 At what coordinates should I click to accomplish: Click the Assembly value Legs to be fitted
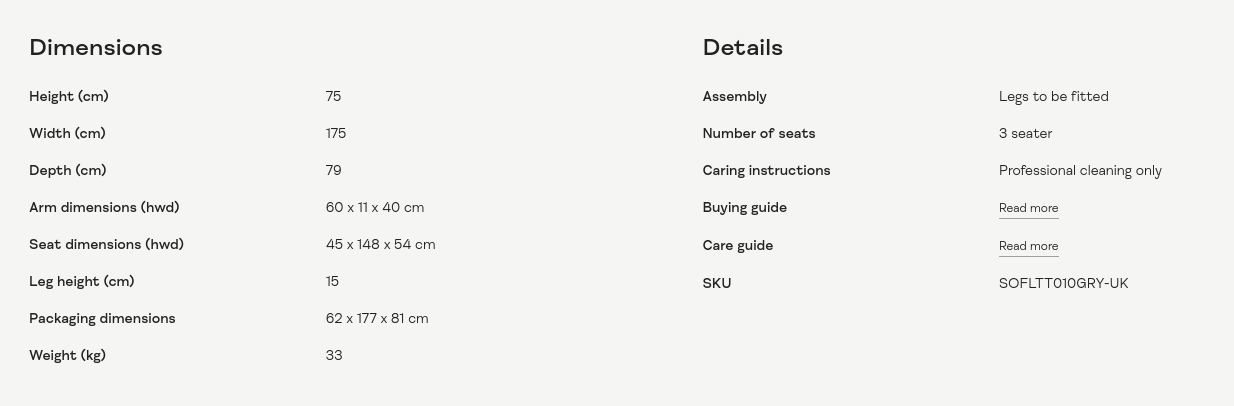click(x=1053, y=97)
